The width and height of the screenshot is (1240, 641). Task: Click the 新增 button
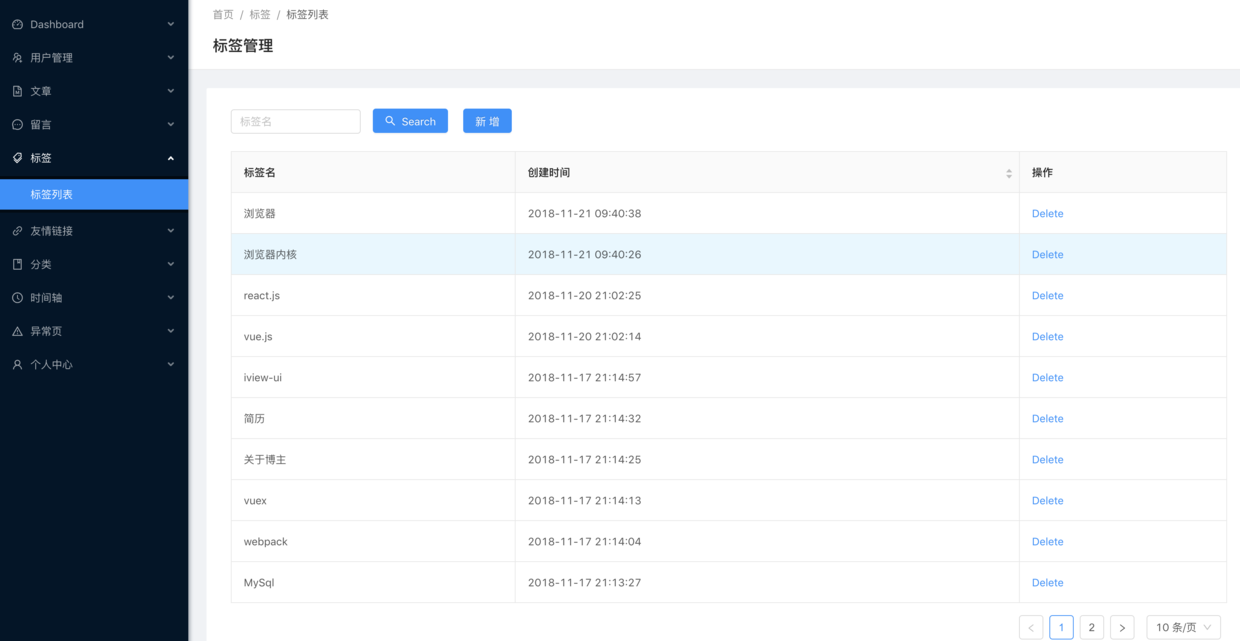[x=487, y=121]
